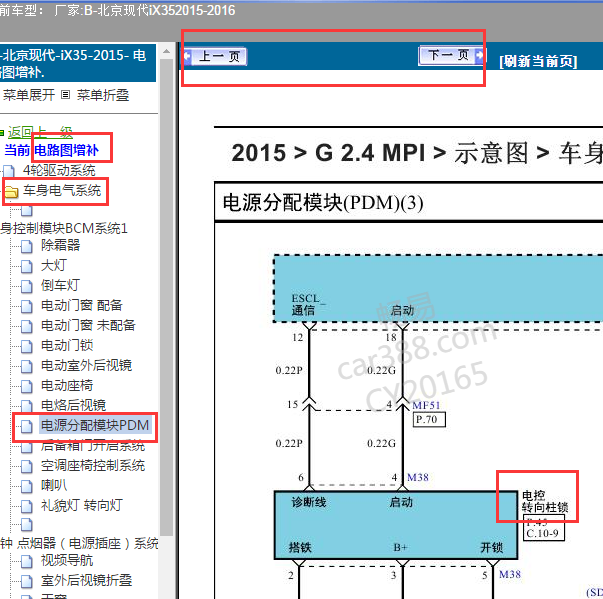The image size is (603, 599).
Task: Go to next page with 下一页 button
Action: (452, 55)
